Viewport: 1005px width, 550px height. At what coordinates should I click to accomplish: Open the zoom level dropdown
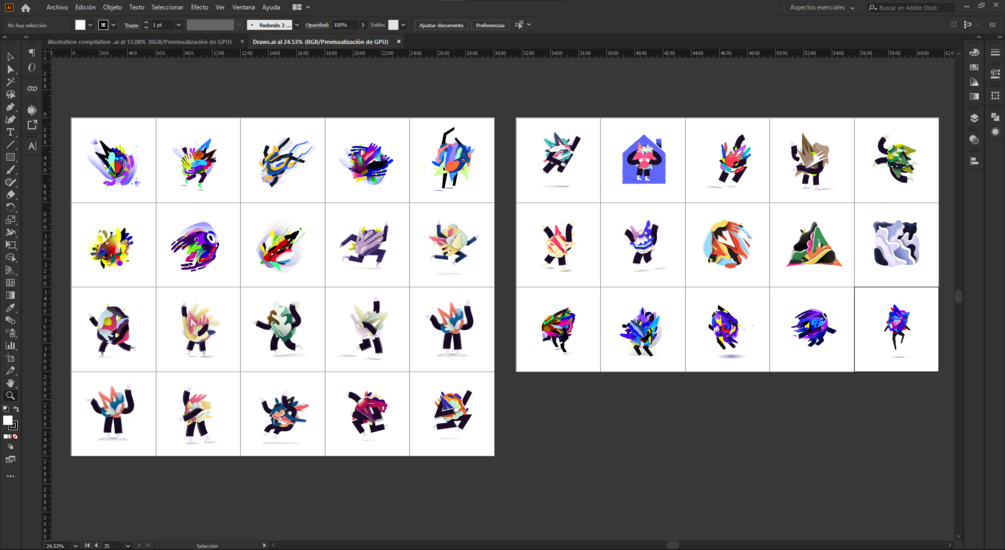[75, 546]
